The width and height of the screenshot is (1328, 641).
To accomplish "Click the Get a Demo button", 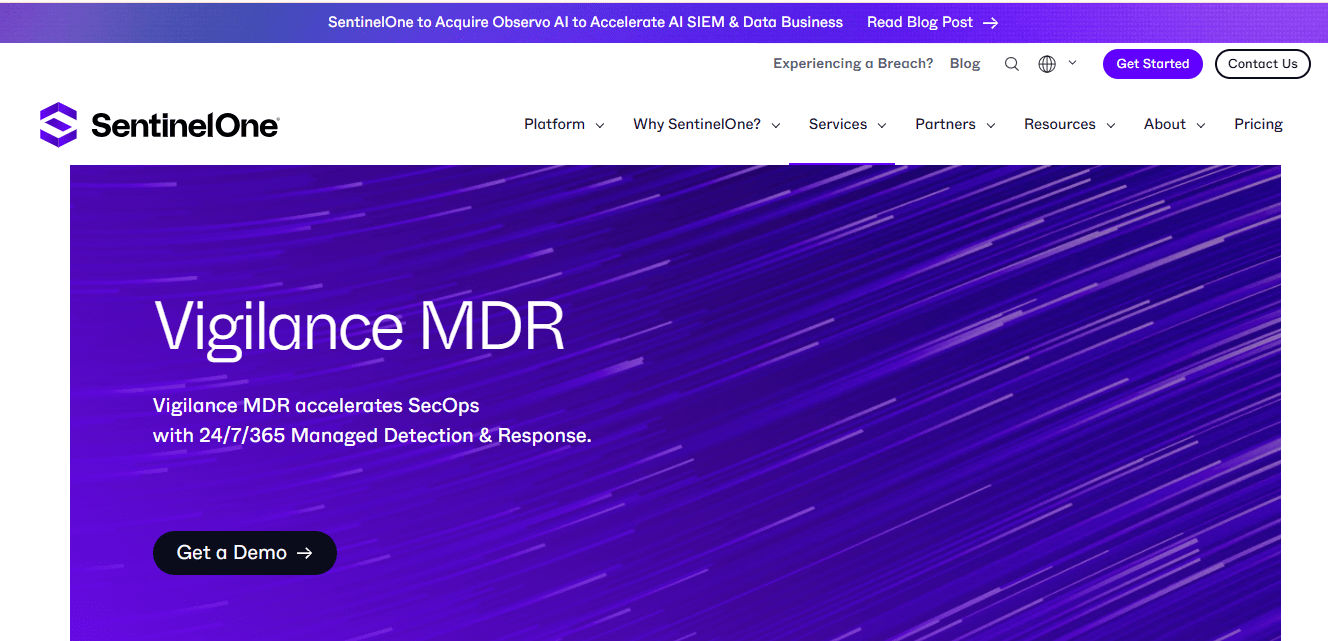I will [x=245, y=553].
